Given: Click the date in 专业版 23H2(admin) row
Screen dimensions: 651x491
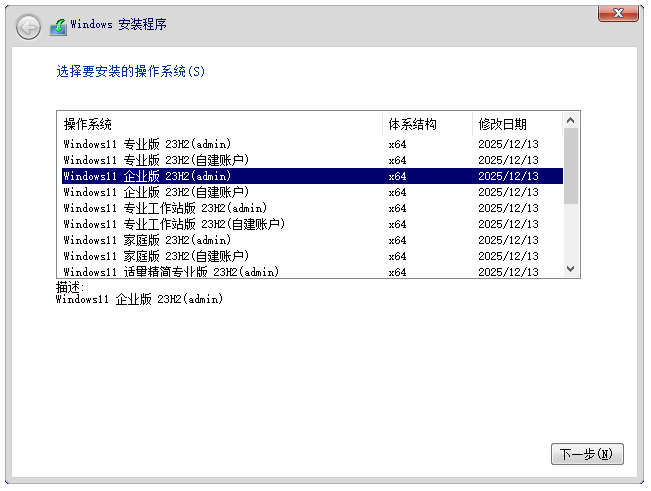Looking at the screenshot, I should tap(508, 144).
